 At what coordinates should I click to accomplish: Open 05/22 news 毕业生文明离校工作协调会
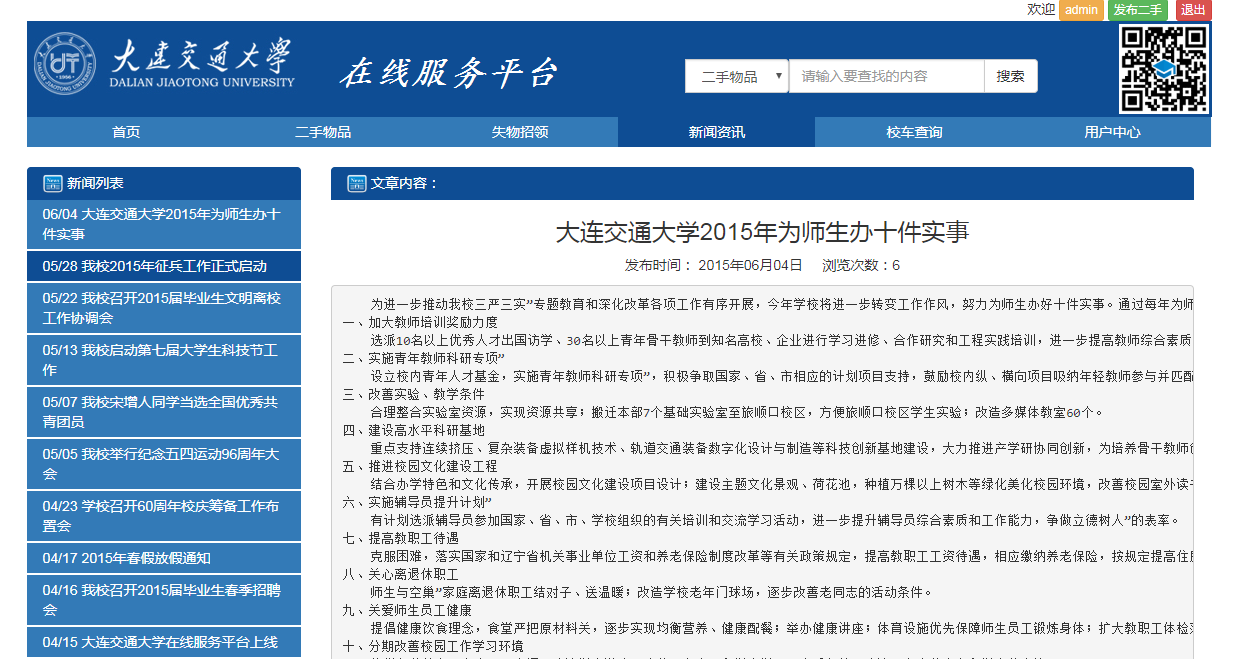tap(164, 308)
